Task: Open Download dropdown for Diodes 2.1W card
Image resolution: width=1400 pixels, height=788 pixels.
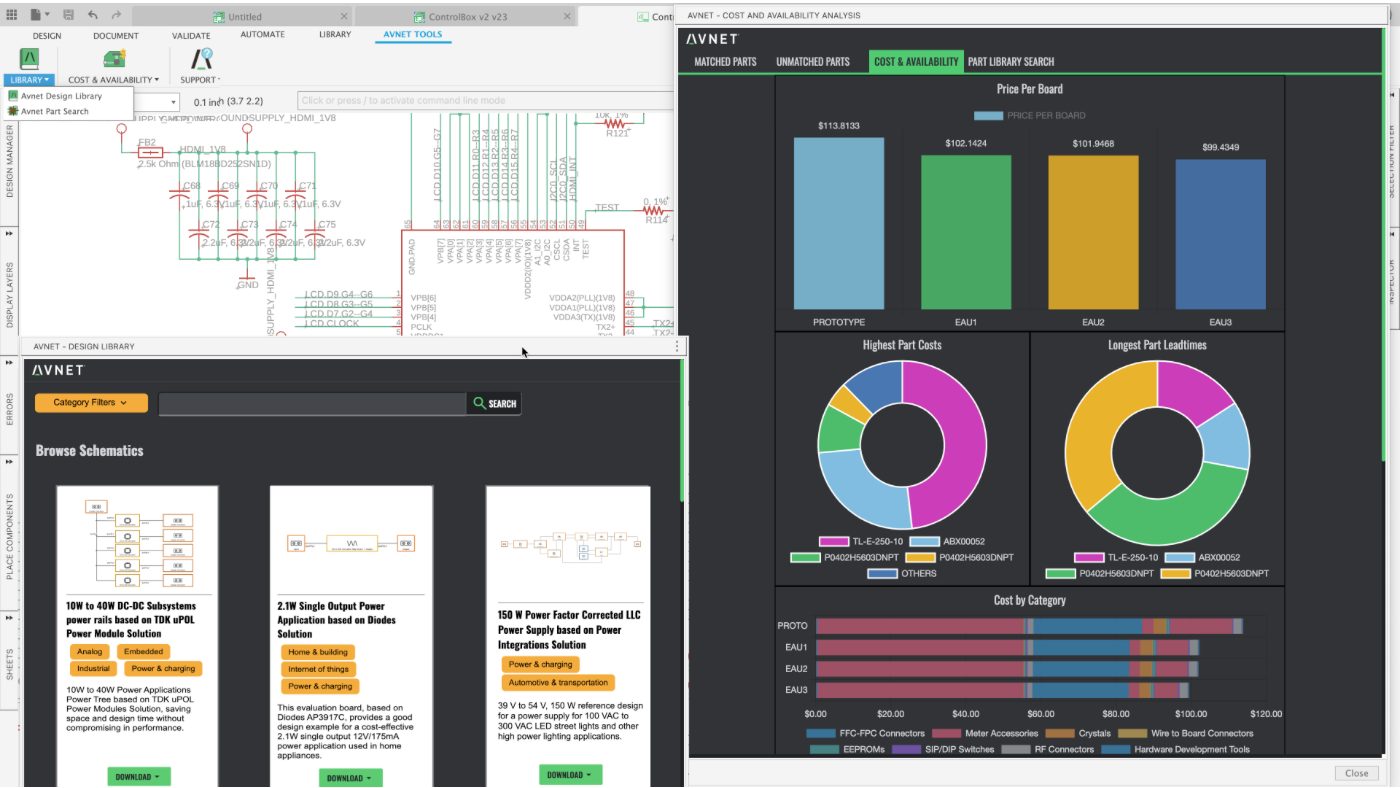Action: pos(351,778)
